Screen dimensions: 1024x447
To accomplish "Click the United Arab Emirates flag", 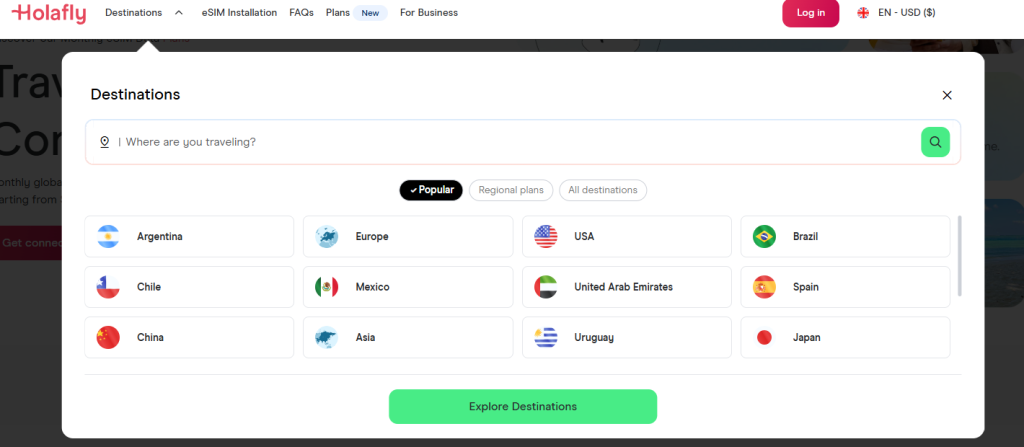I will point(545,287).
